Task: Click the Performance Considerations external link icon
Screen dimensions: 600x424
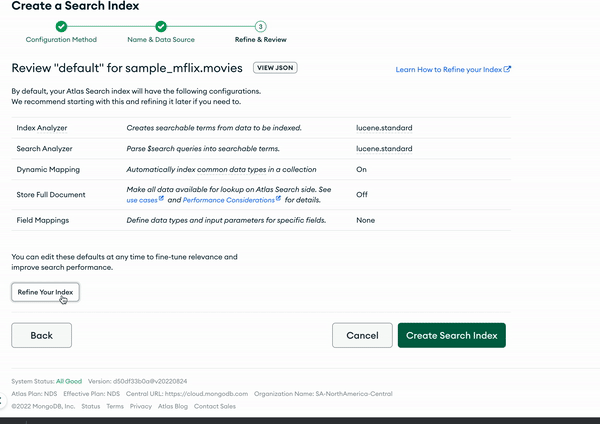Action: pos(276,200)
